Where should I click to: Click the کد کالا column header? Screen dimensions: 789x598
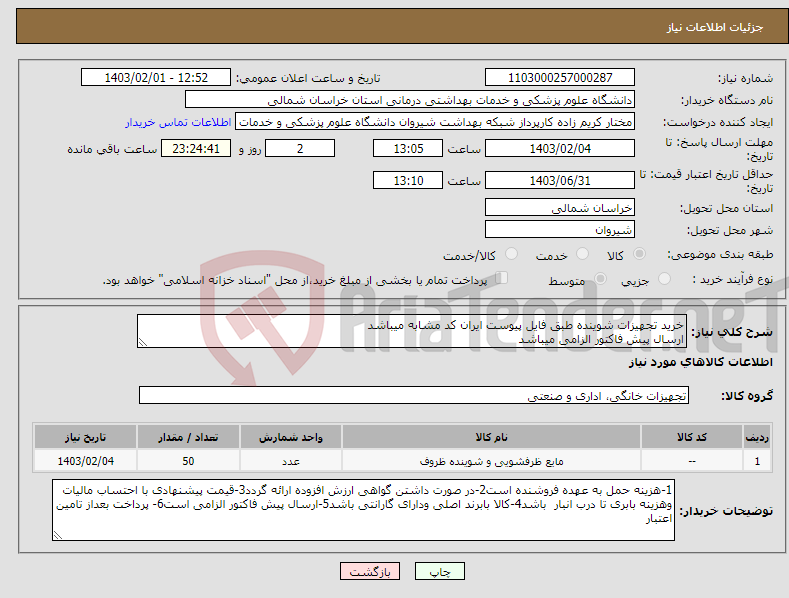692,437
